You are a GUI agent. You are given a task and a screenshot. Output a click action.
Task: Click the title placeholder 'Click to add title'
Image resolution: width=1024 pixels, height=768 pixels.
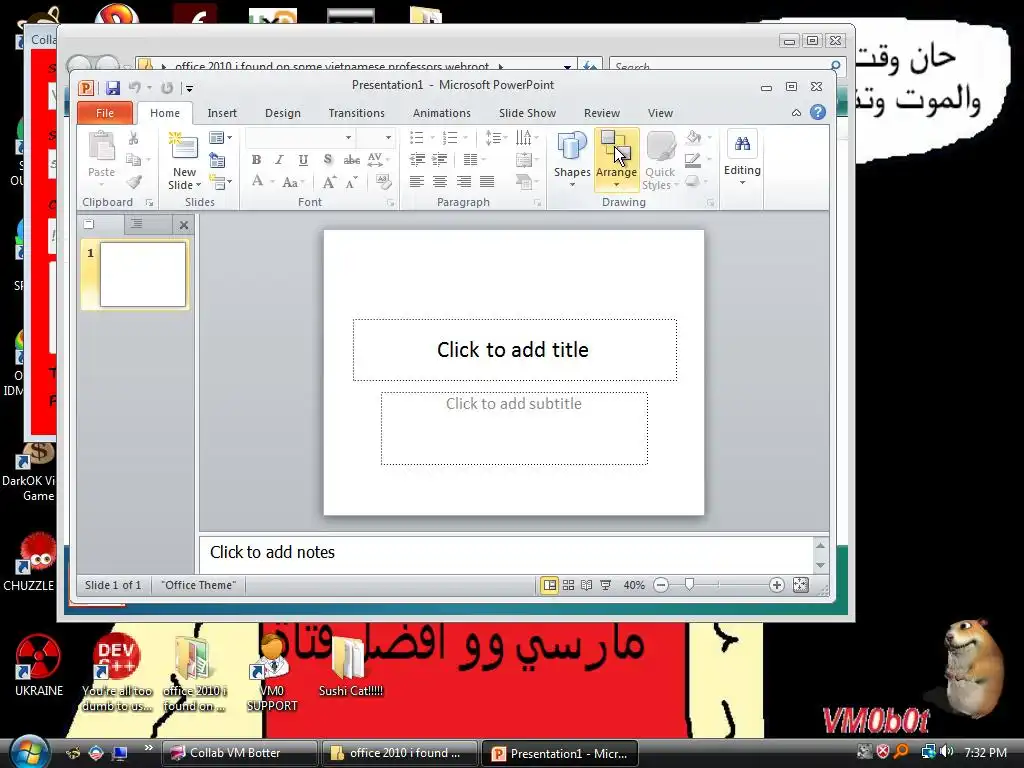pyautogui.click(x=515, y=350)
